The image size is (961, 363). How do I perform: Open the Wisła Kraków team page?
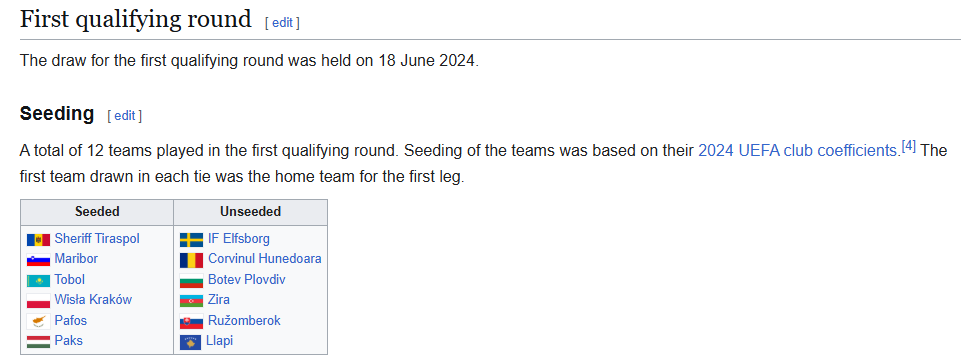tap(93, 300)
